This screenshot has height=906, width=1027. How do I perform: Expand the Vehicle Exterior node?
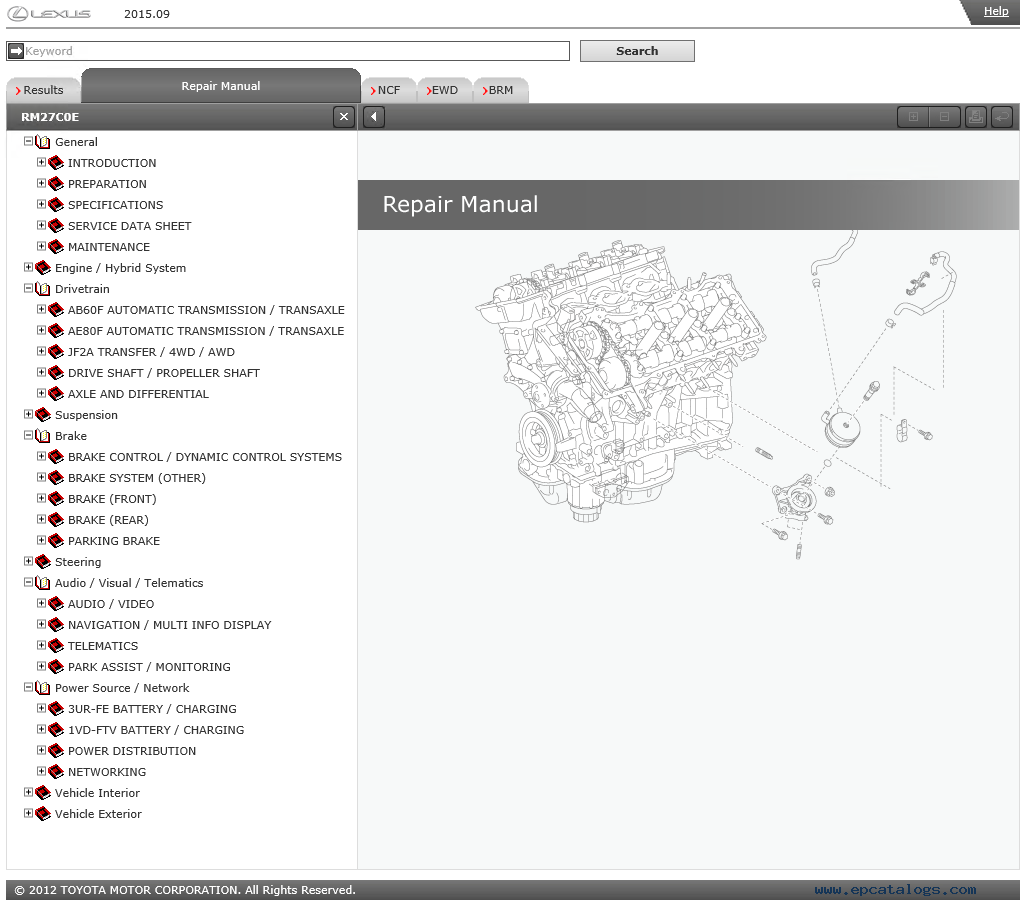pyautogui.click(x=28, y=812)
